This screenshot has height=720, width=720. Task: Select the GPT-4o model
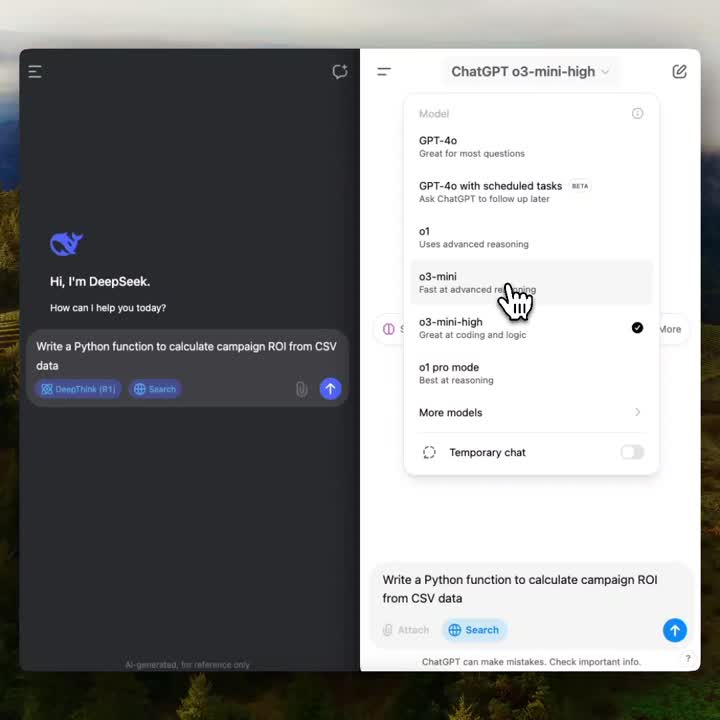click(x=531, y=146)
